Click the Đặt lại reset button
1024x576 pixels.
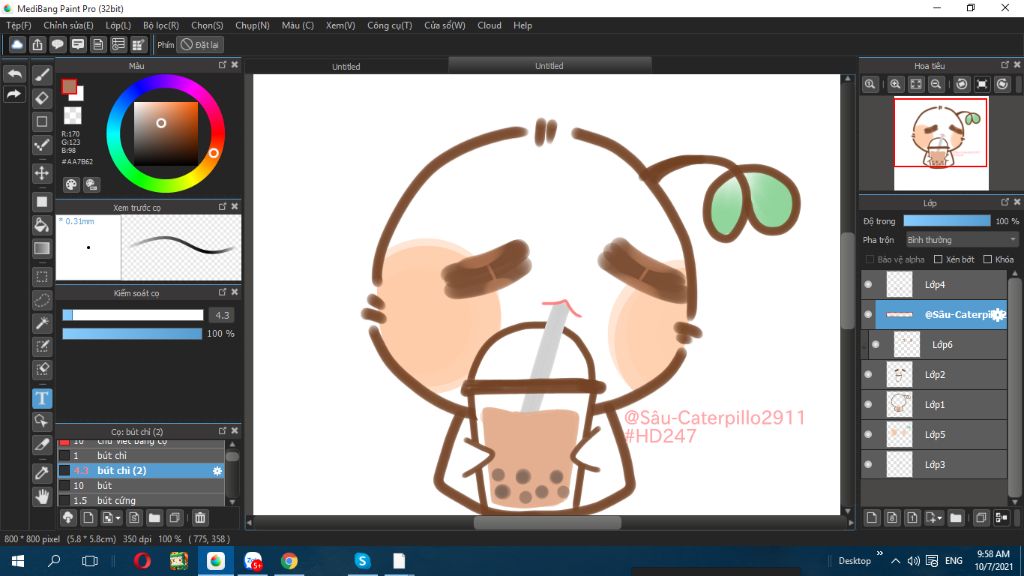[200, 44]
